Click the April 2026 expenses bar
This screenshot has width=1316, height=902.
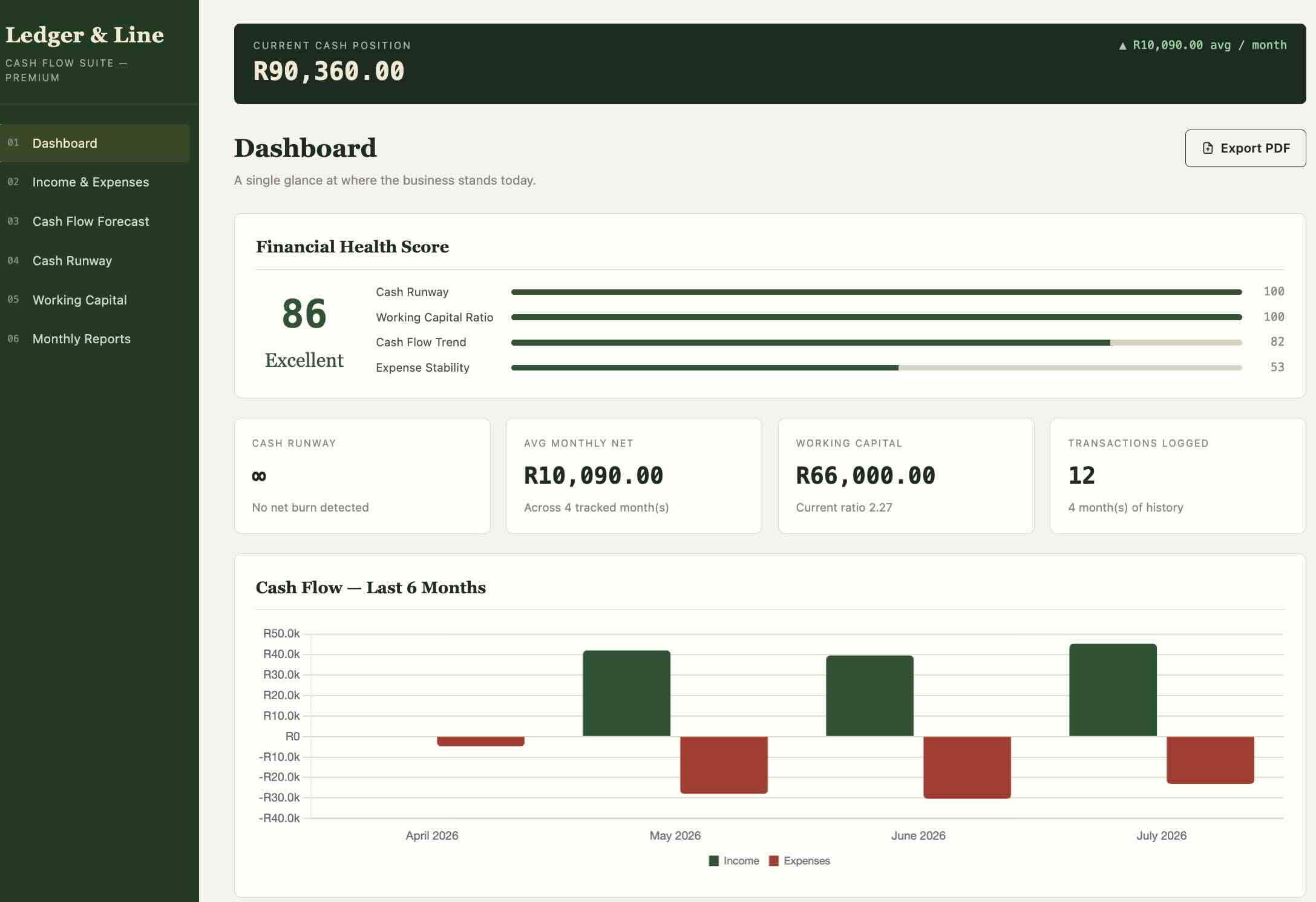coord(481,742)
